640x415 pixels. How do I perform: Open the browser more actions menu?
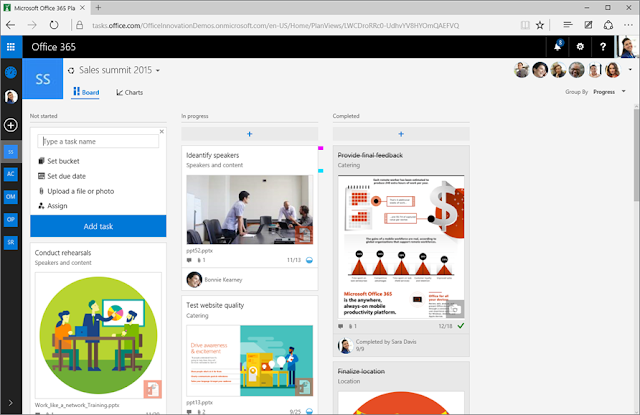[628, 25]
